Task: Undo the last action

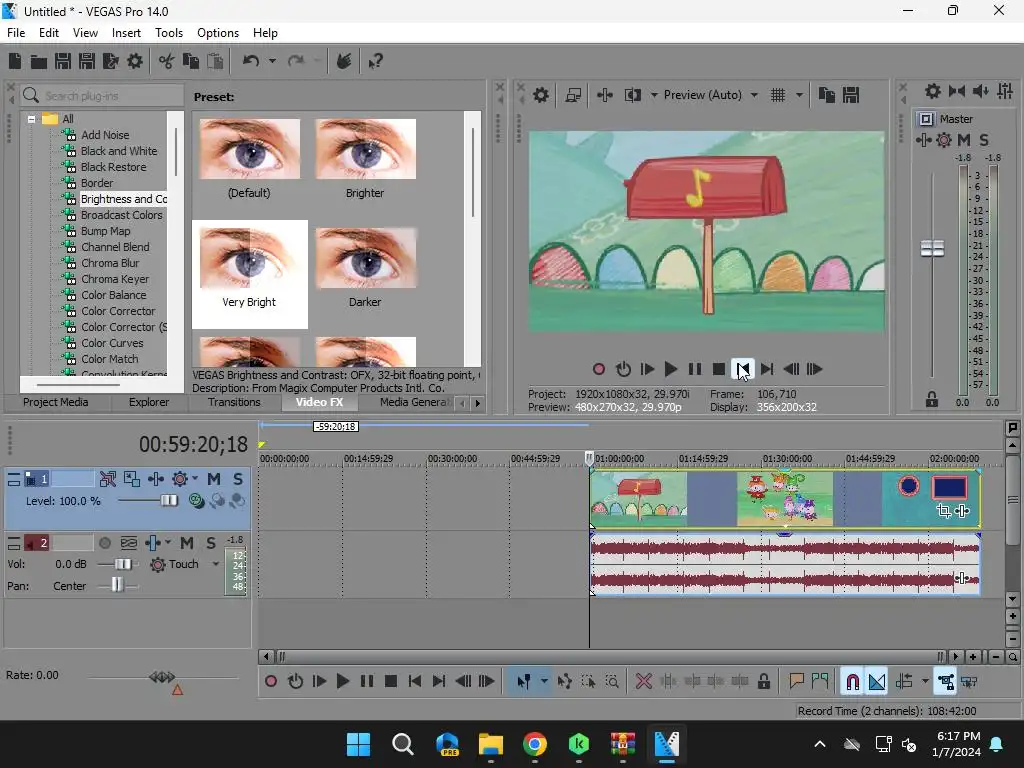Action: point(251,61)
